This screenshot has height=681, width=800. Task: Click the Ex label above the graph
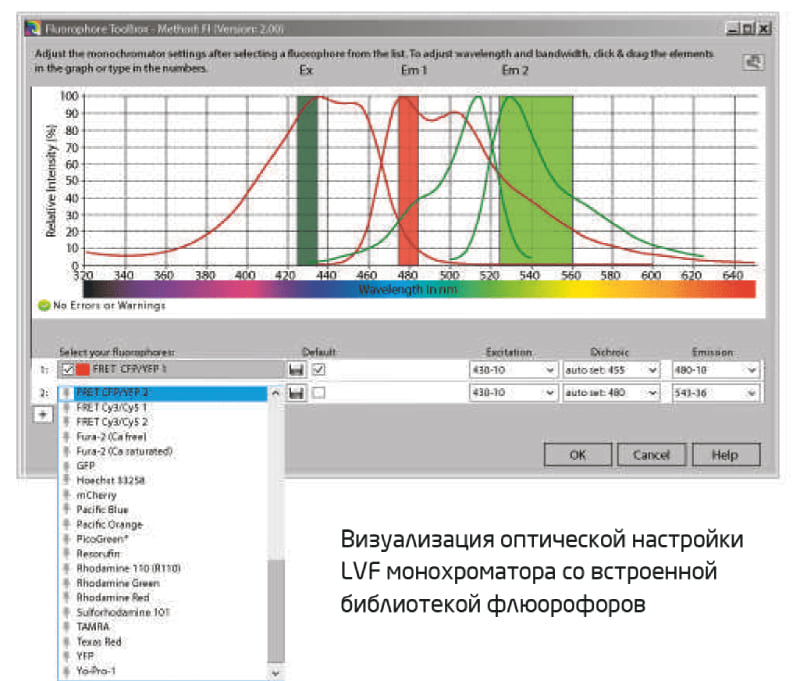(306, 70)
